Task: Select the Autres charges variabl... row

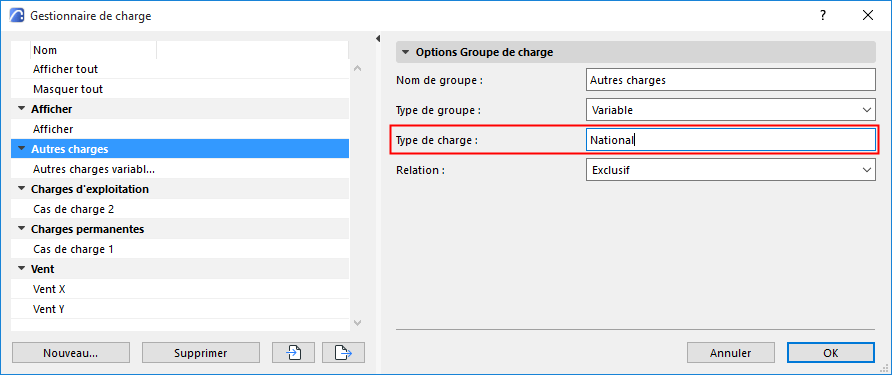Action: (180, 169)
